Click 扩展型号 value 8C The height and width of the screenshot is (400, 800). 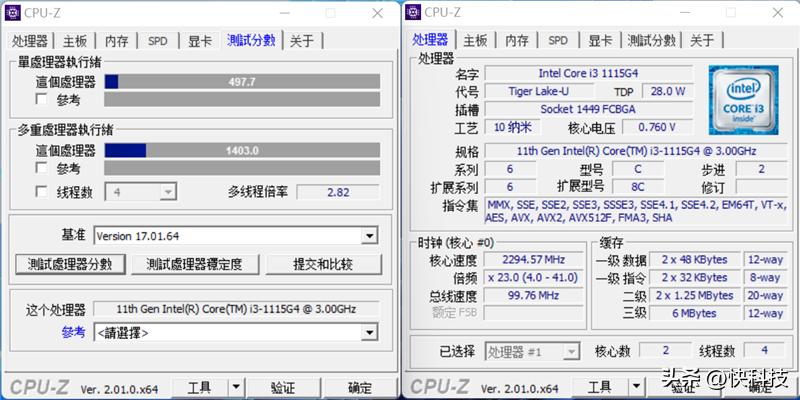pos(638,187)
